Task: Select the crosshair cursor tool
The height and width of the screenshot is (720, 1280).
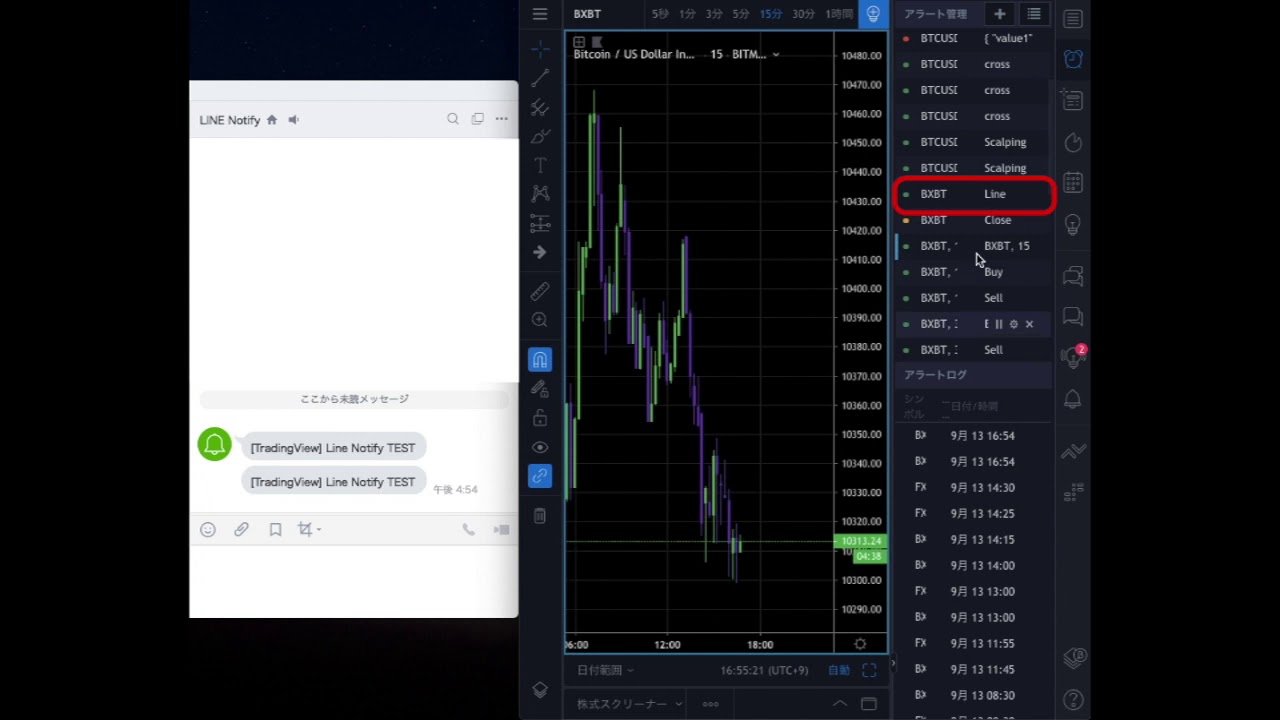Action: coord(540,48)
